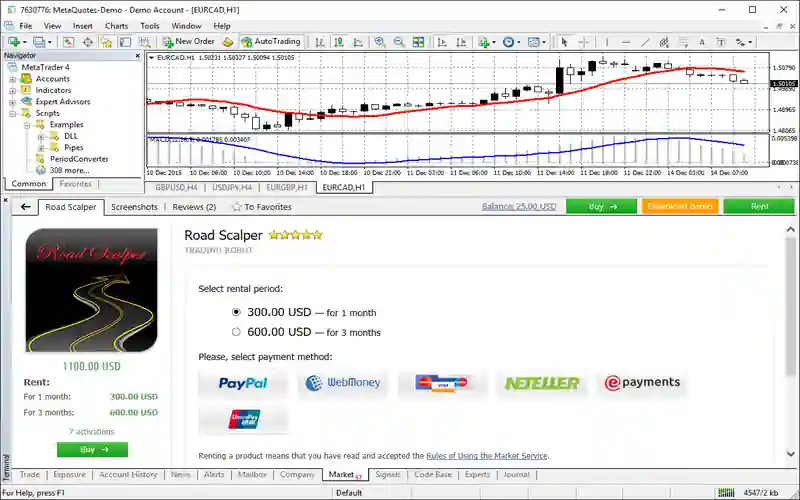Switch chart to bar chart mode
The width and height of the screenshot is (800, 500).
[320, 42]
